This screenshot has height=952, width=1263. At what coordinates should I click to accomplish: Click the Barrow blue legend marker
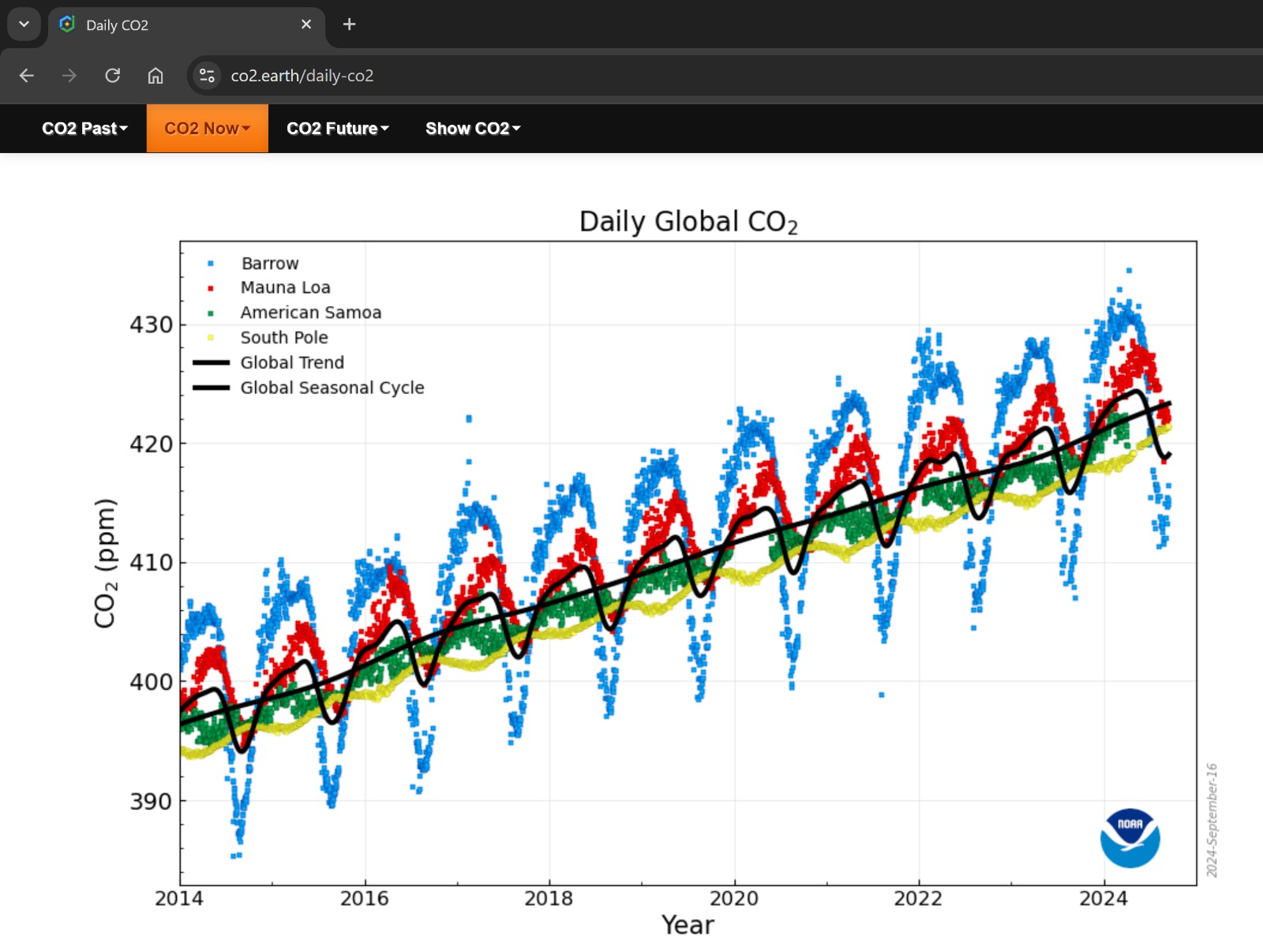211,264
